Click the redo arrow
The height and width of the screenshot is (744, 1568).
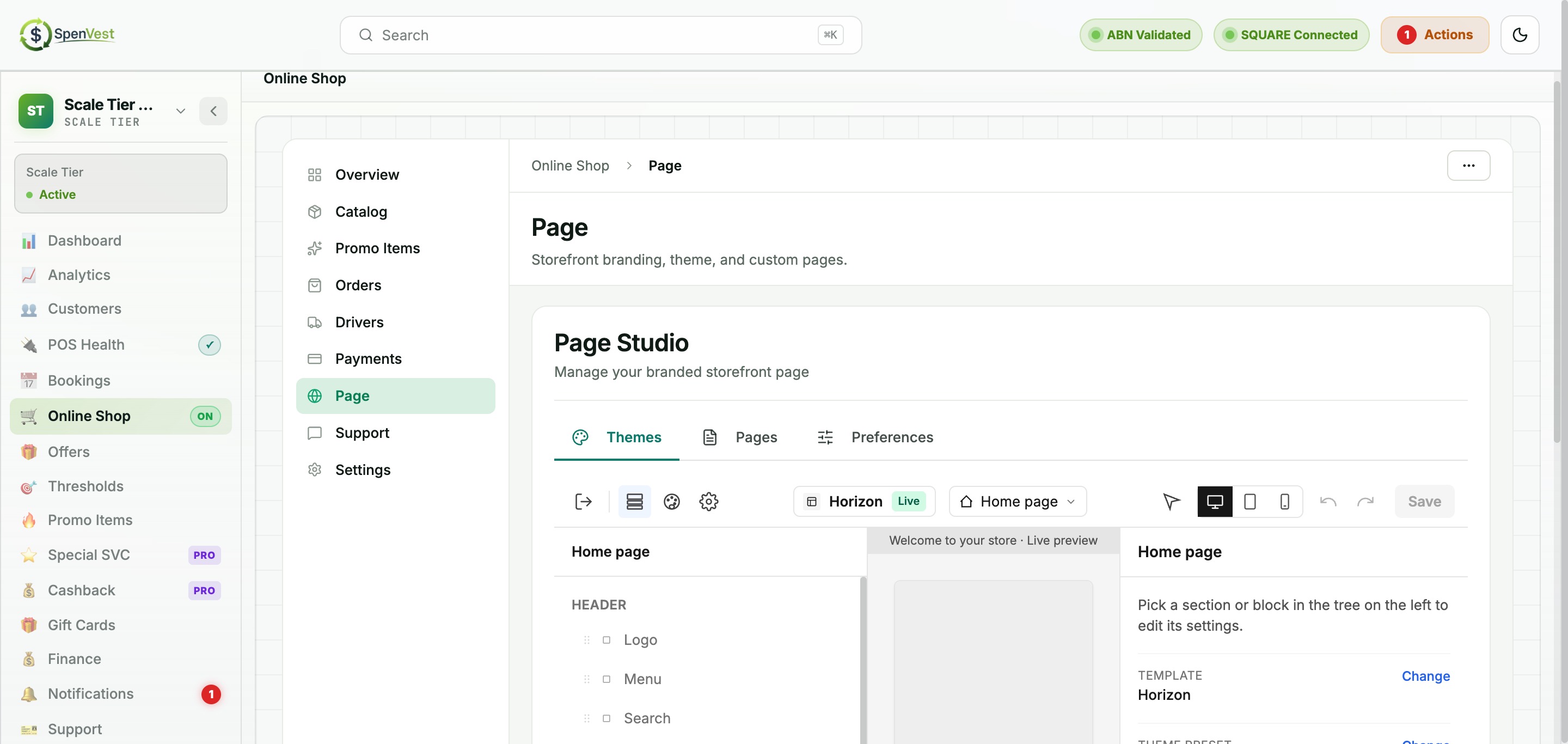[1365, 502]
